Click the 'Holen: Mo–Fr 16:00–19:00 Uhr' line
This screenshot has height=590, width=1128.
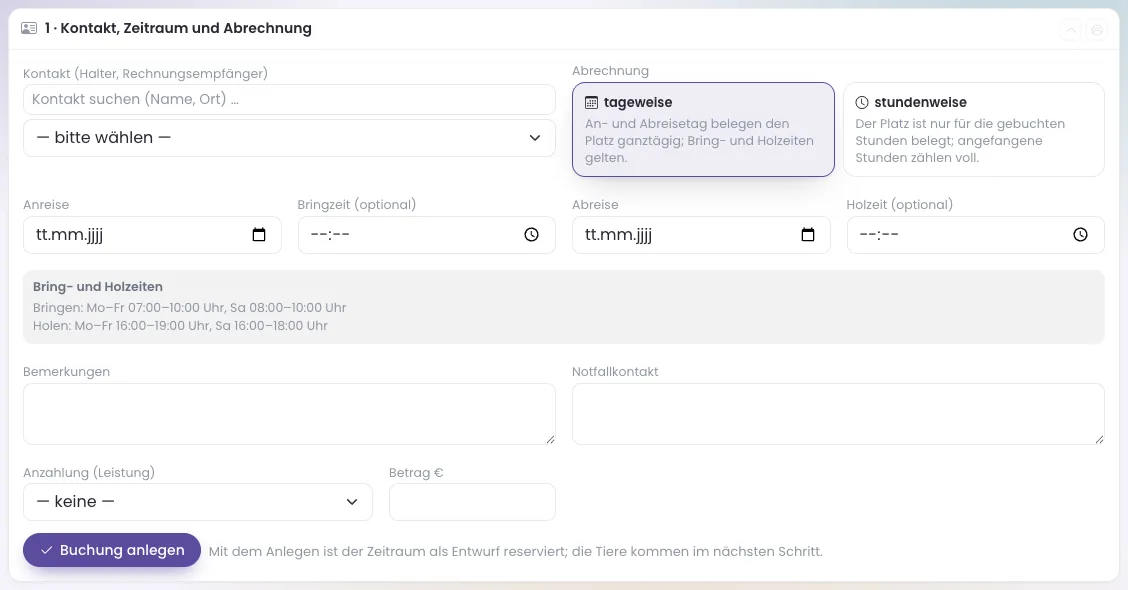[x=181, y=326]
